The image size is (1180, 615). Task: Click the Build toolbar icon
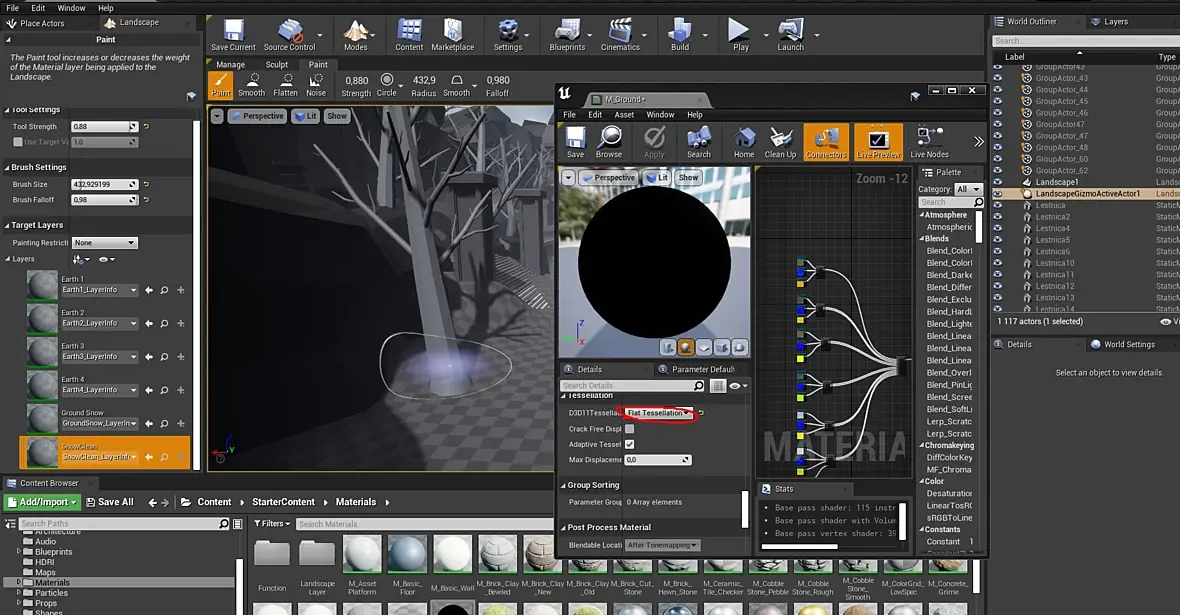click(x=680, y=34)
